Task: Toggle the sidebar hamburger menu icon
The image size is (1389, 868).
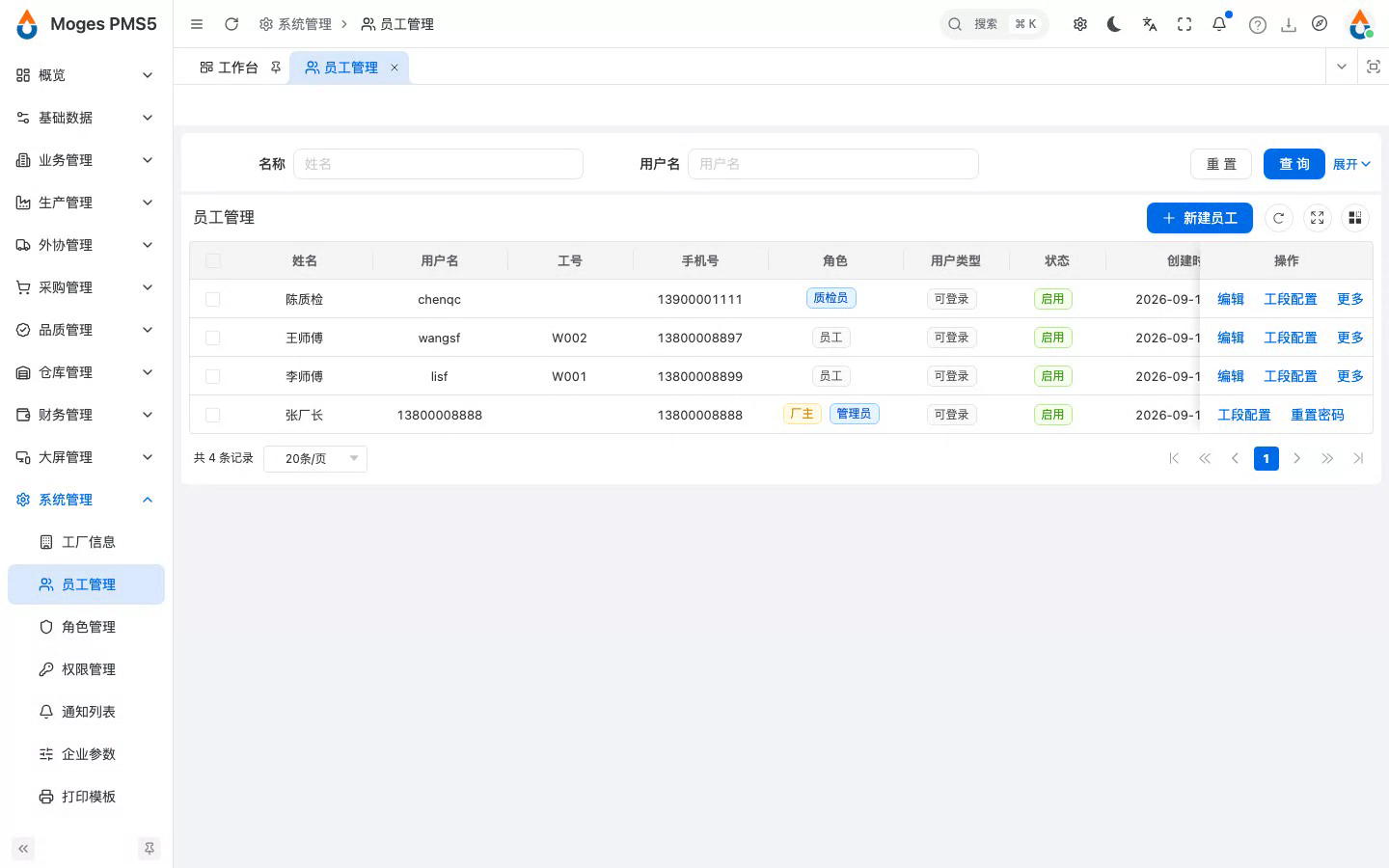Action: (x=197, y=24)
